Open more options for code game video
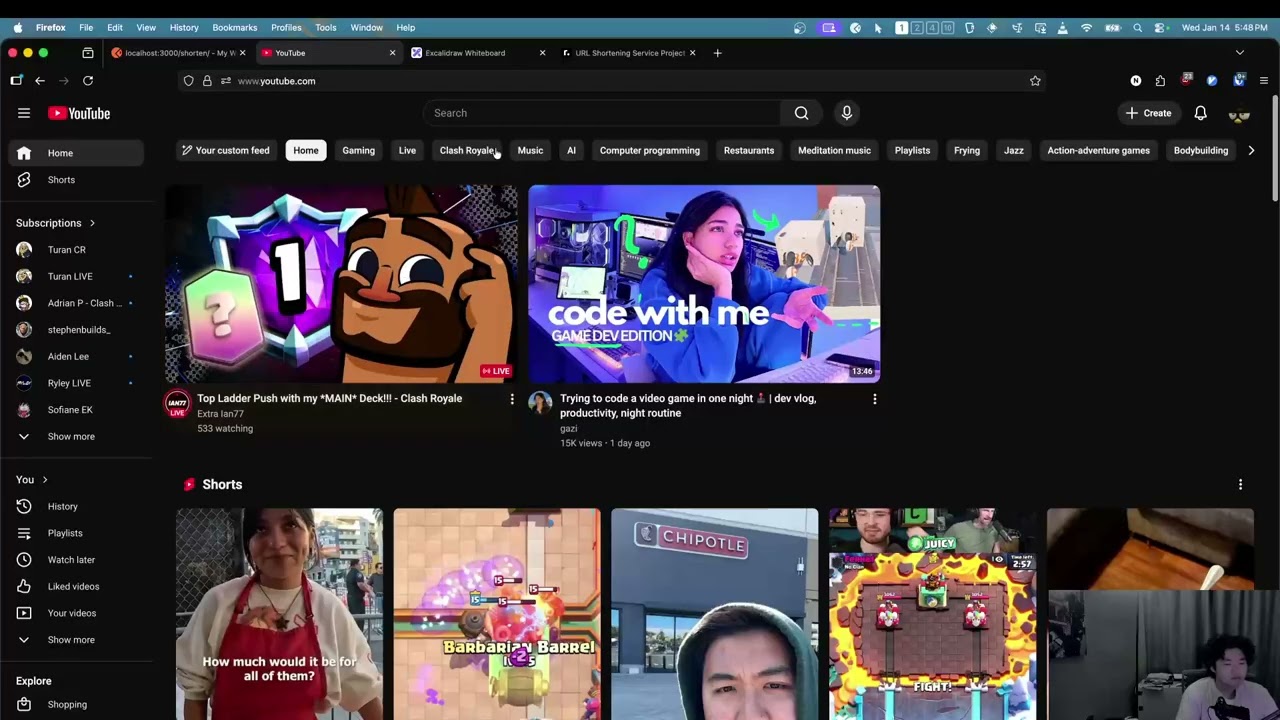The image size is (1280, 720). pyautogui.click(x=875, y=399)
